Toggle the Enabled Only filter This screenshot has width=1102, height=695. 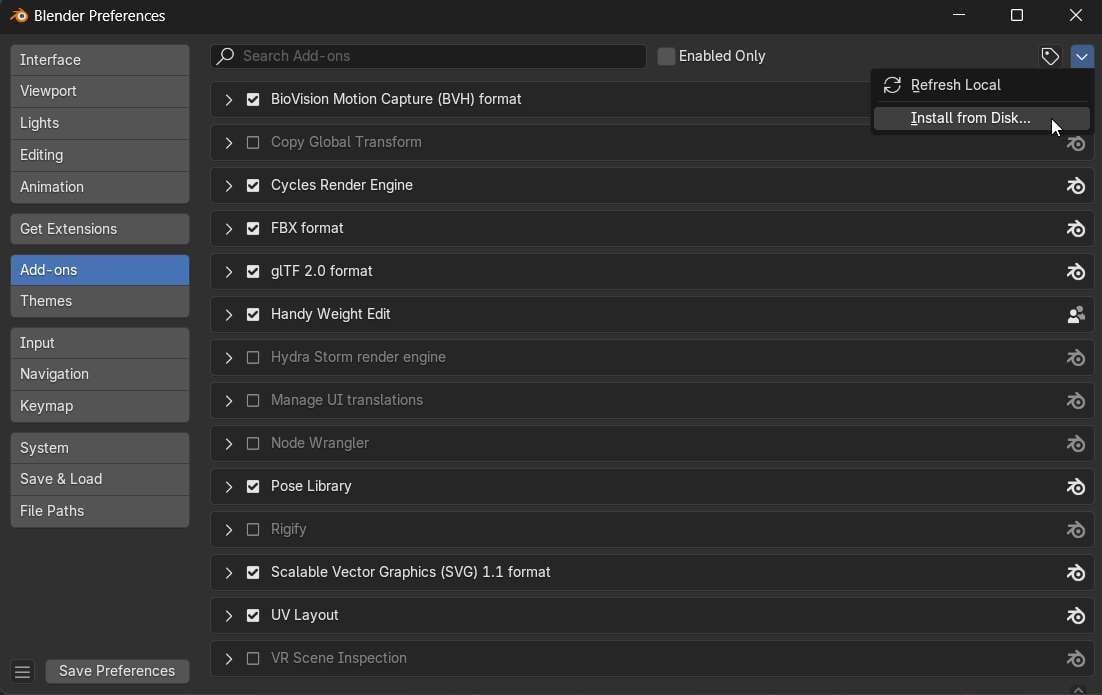click(666, 56)
